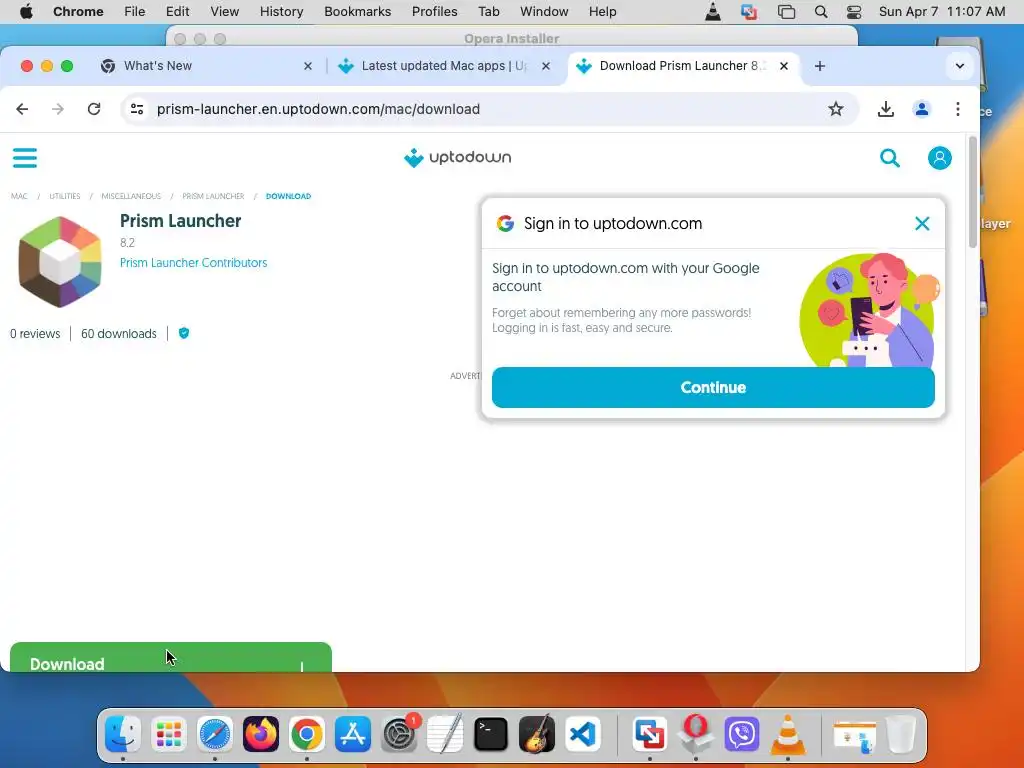Open Prism Launcher Contributors link
Screen dimensions: 1024x768
(193, 263)
